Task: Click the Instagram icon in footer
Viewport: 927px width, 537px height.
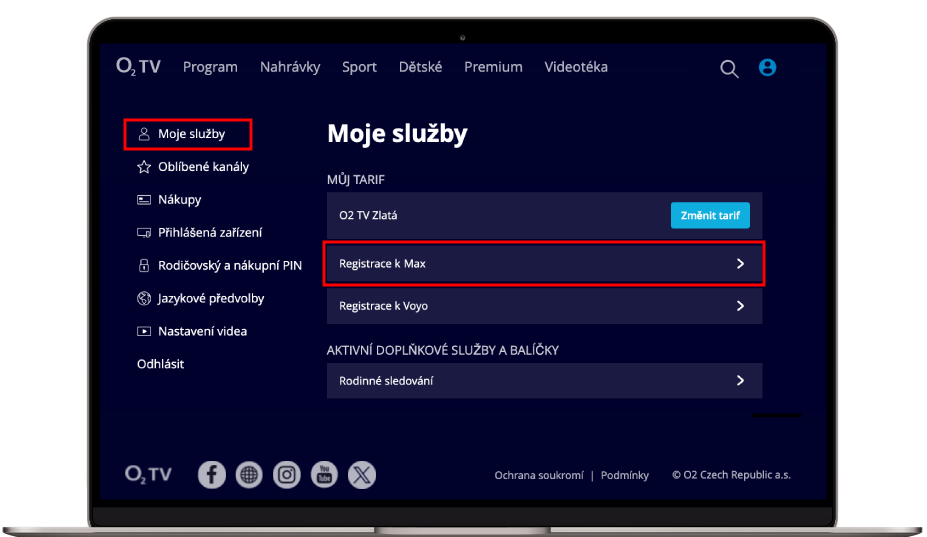Action: click(x=287, y=475)
